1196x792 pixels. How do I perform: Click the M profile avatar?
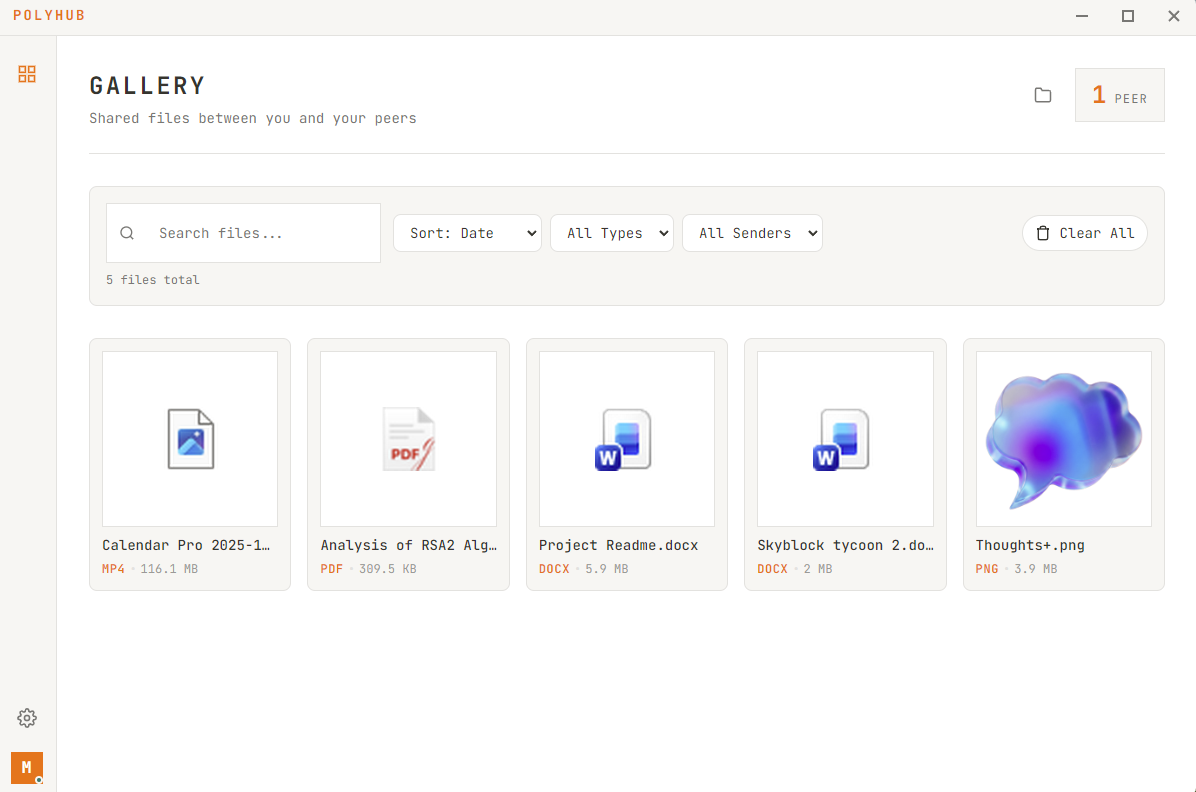(27, 768)
